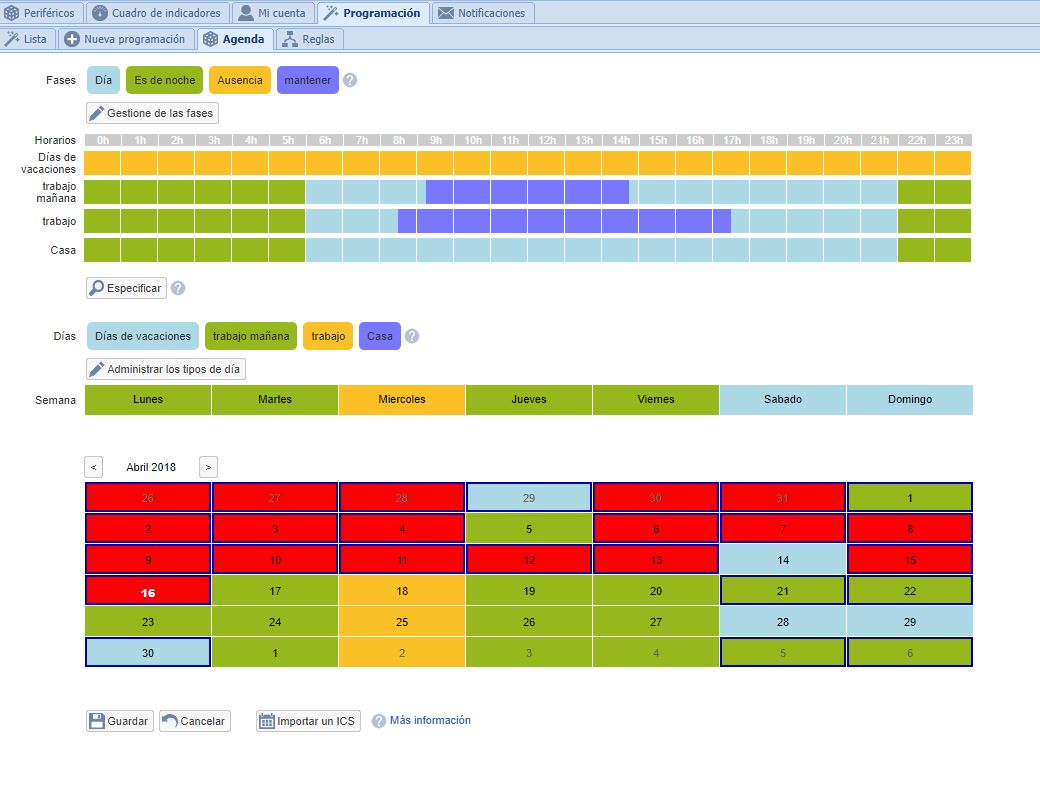
Task: Click Importar un ICS button
Action: click(308, 721)
